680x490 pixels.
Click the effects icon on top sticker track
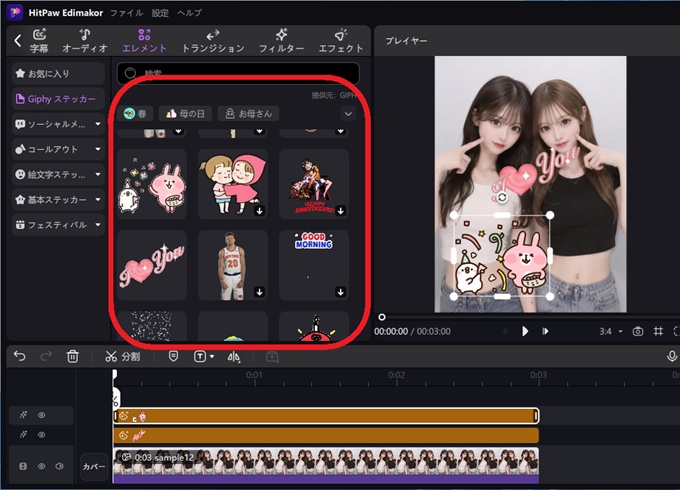pyautogui.click(x=23, y=415)
